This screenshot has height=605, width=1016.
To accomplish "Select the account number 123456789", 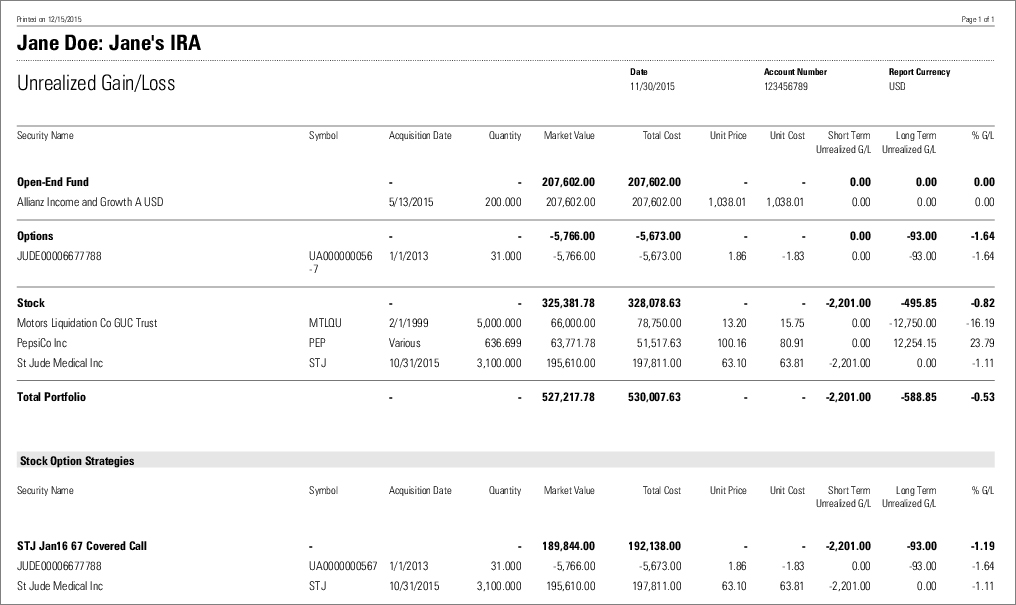I will [x=785, y=87].
